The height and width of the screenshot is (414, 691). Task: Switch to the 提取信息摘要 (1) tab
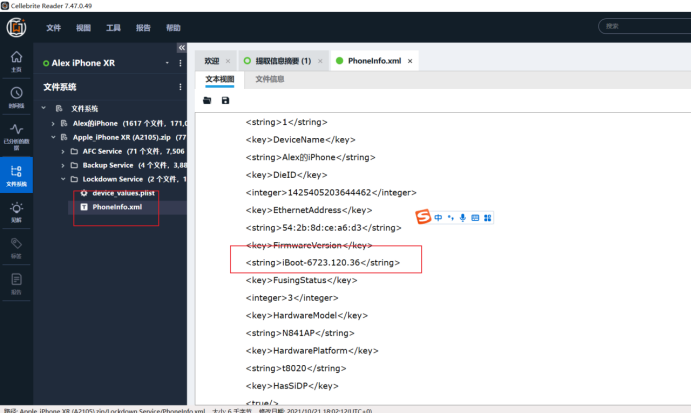[x=283, y=61]
